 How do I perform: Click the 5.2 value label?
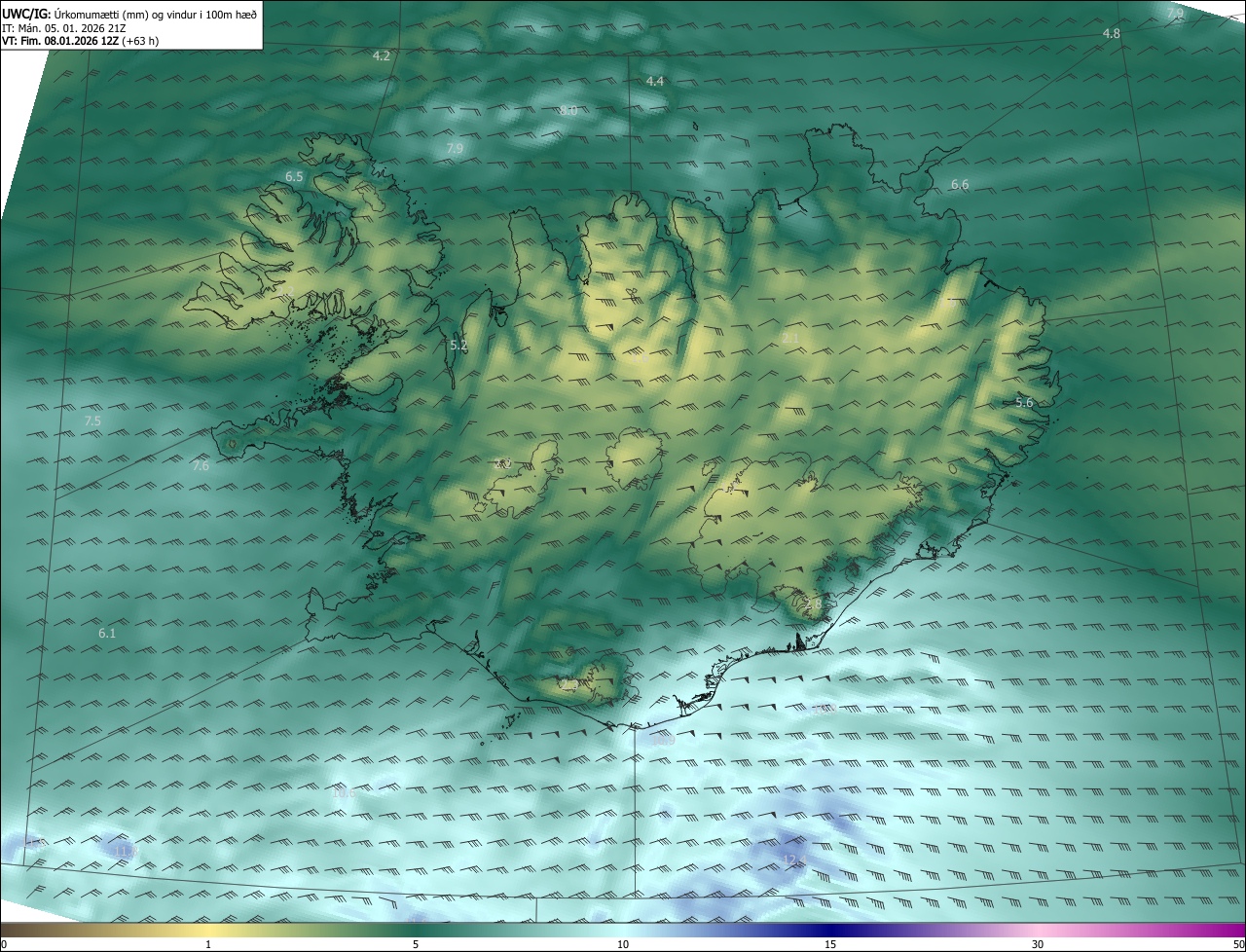tap(459, 346)
